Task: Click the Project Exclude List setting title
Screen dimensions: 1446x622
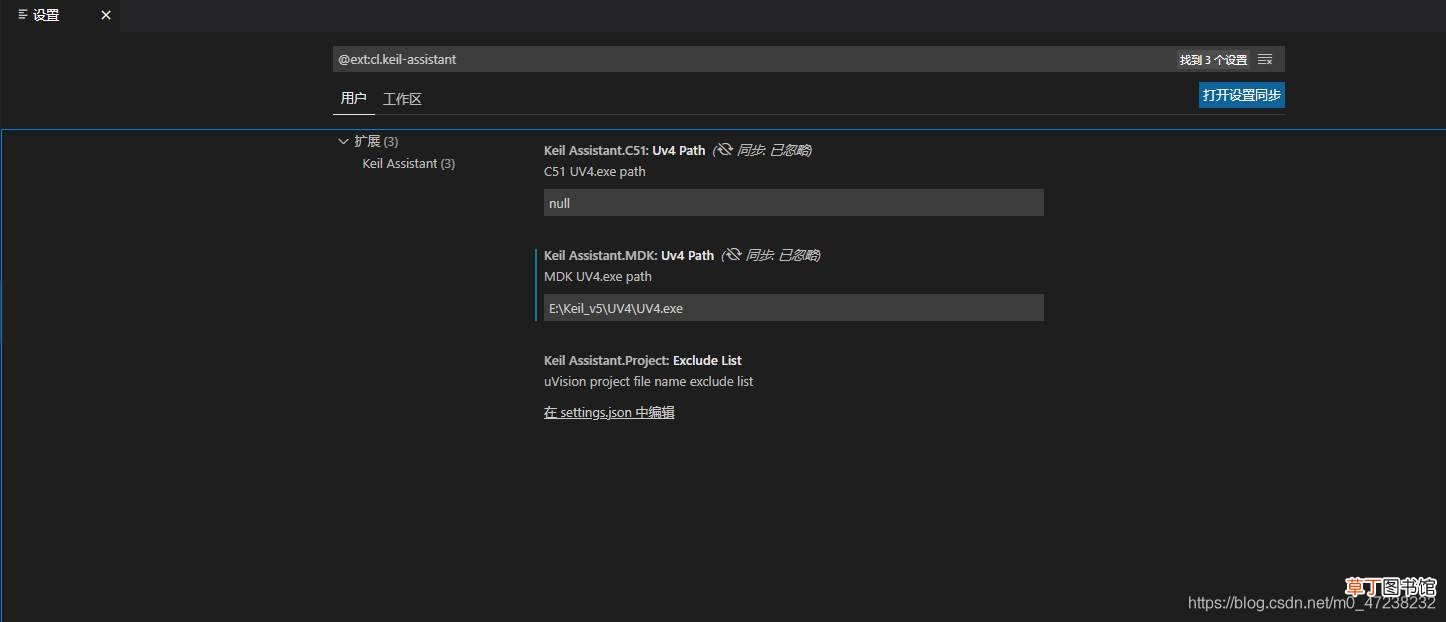Action: coord(643,360)
